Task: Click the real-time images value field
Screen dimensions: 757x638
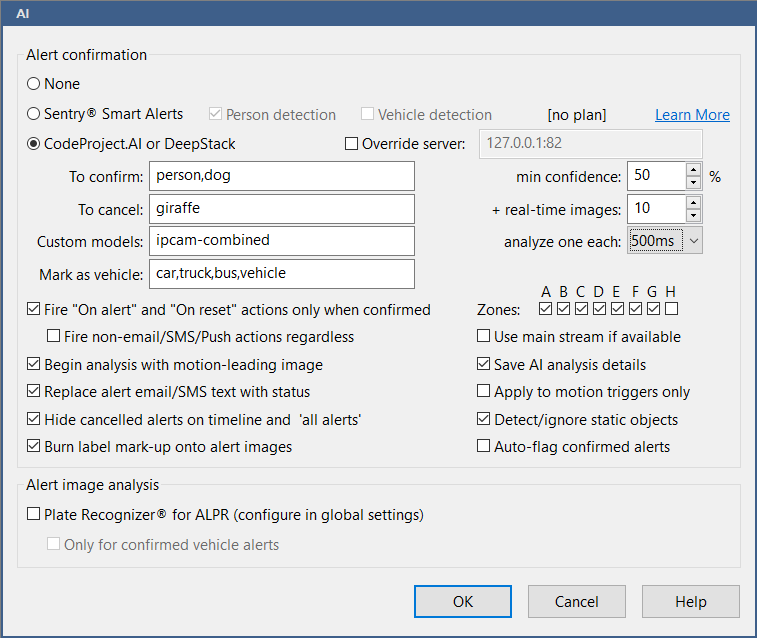Action: coord(656,209)
